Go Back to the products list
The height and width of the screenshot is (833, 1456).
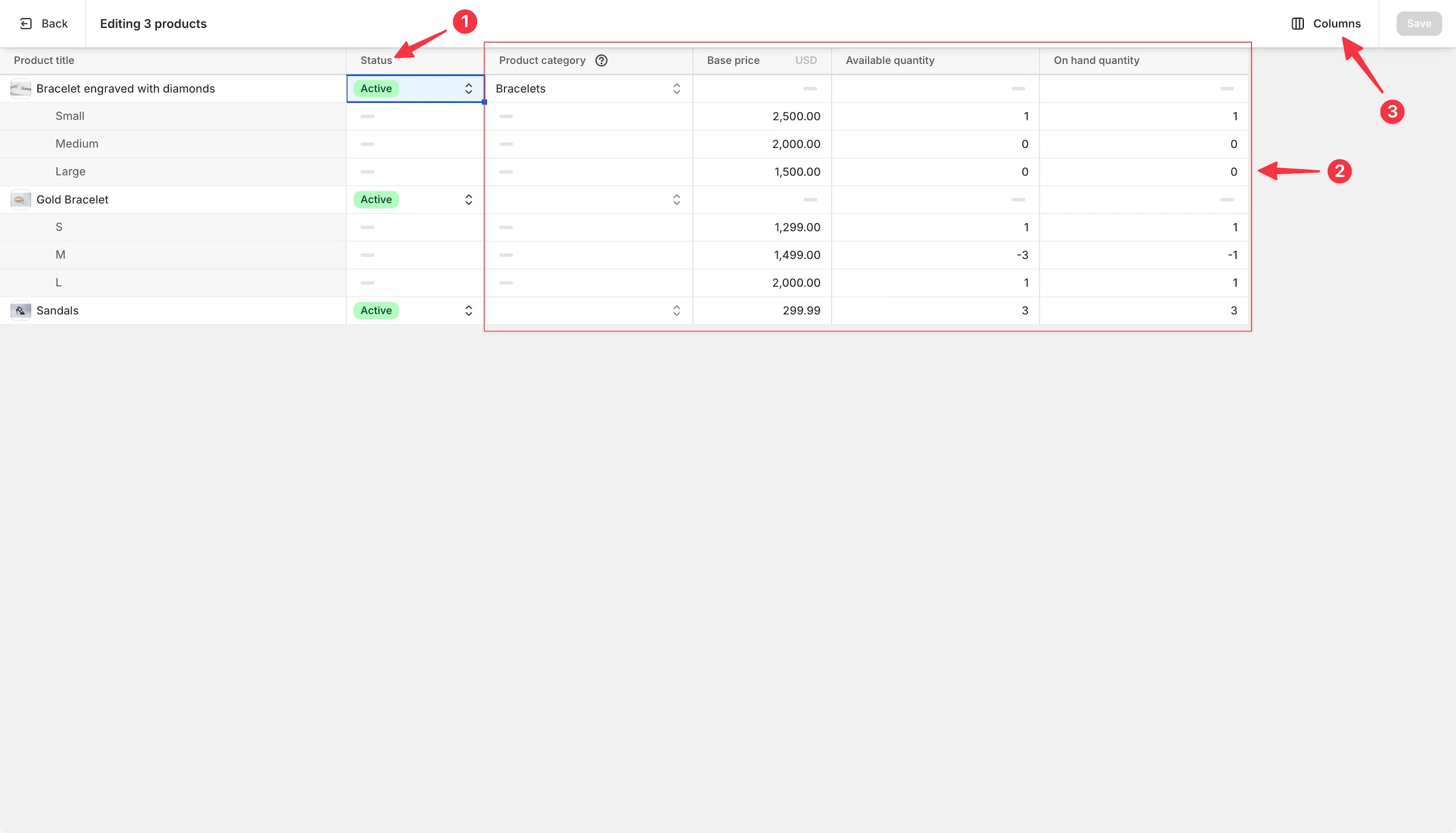(x=44, y=23)
